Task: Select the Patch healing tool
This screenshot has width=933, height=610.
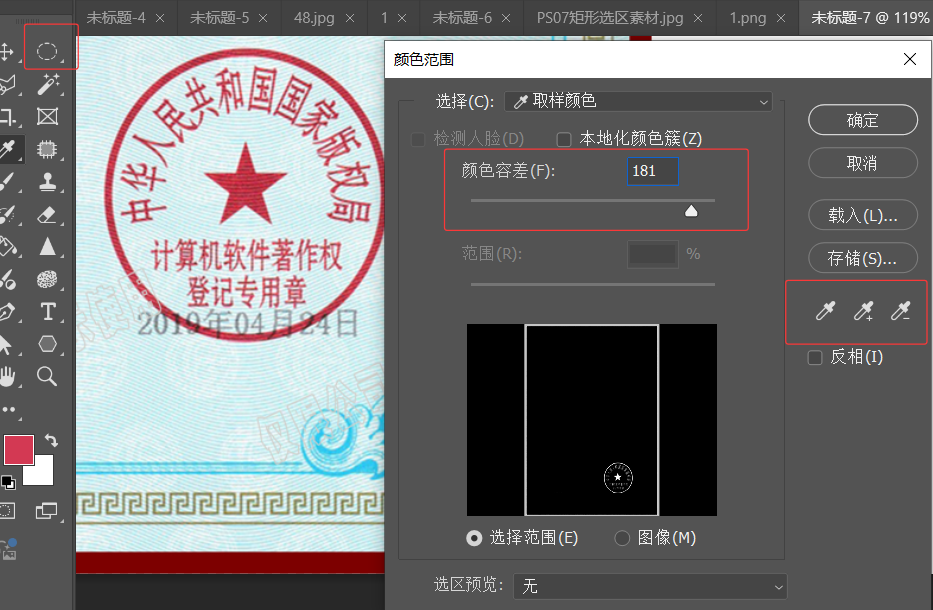Action: pyautogui.click(x=47, y=149)
